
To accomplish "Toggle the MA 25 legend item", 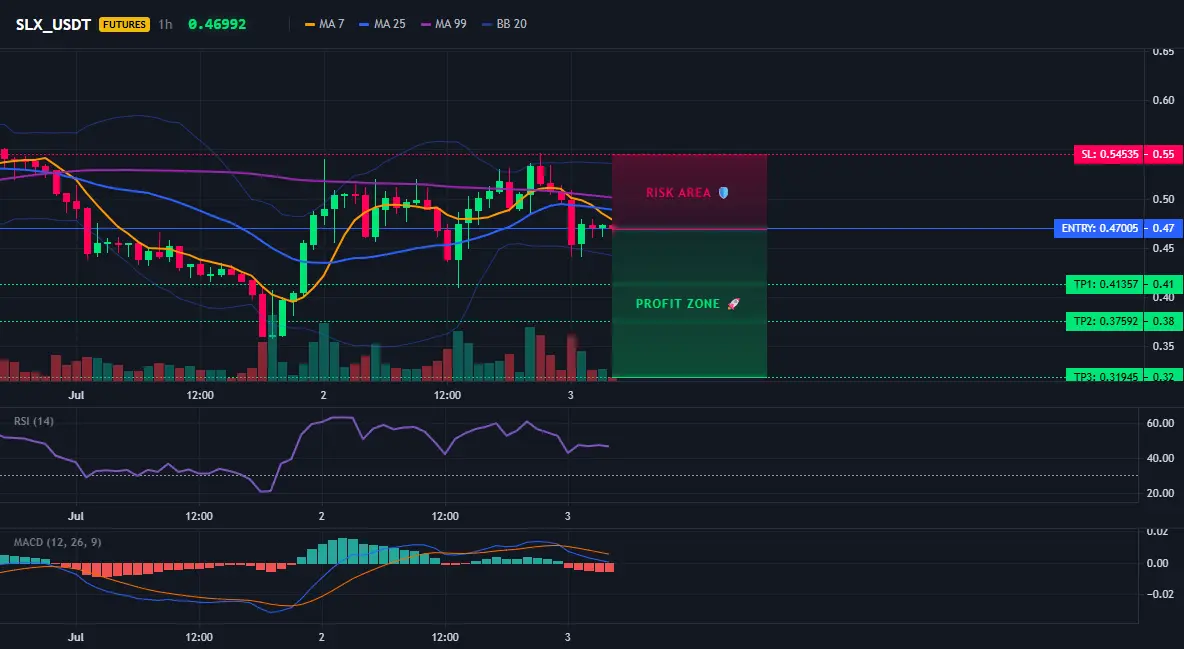I will [x=382, y=24].
